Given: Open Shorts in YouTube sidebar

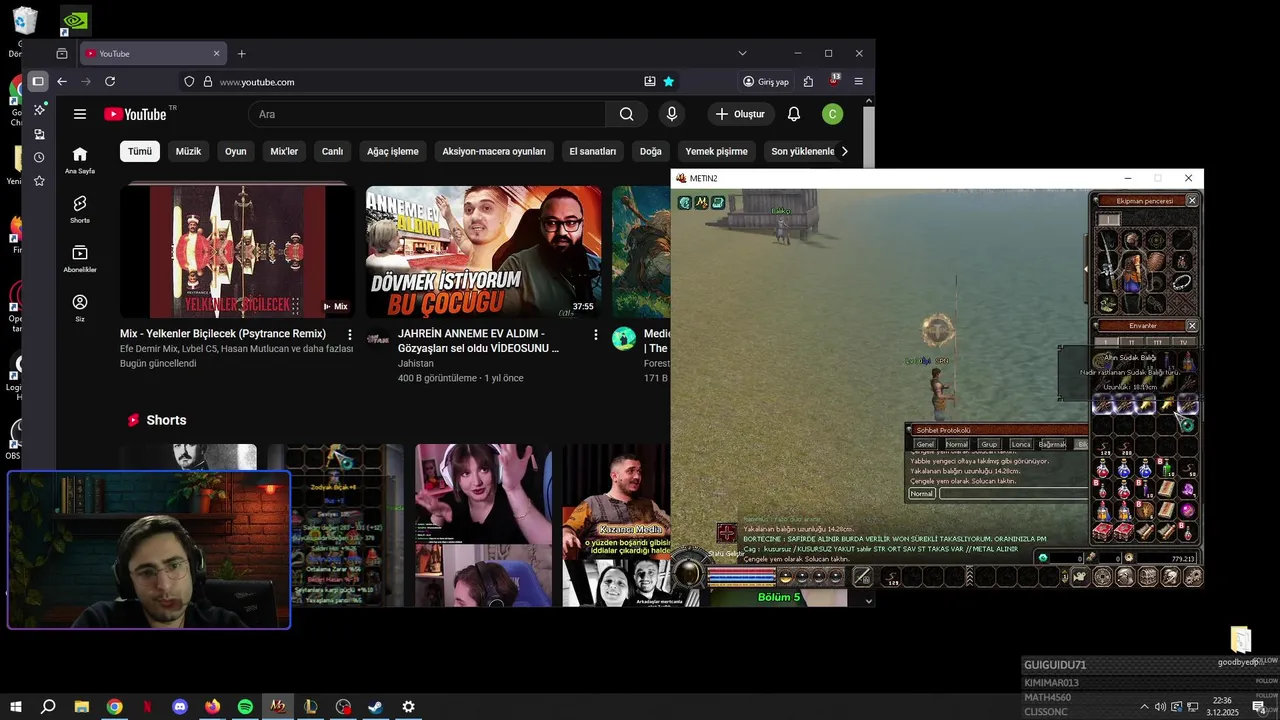Looking at the screenshot, I should click(x=80, y=209).
